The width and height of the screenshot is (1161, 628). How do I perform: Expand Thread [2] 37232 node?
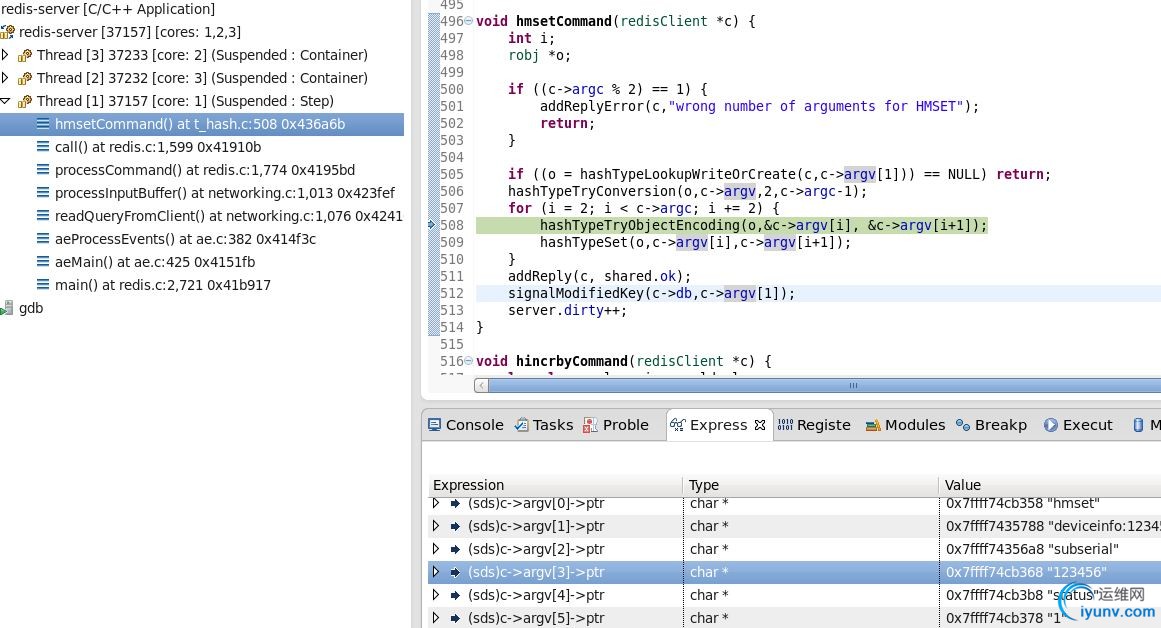click(5, 78)
